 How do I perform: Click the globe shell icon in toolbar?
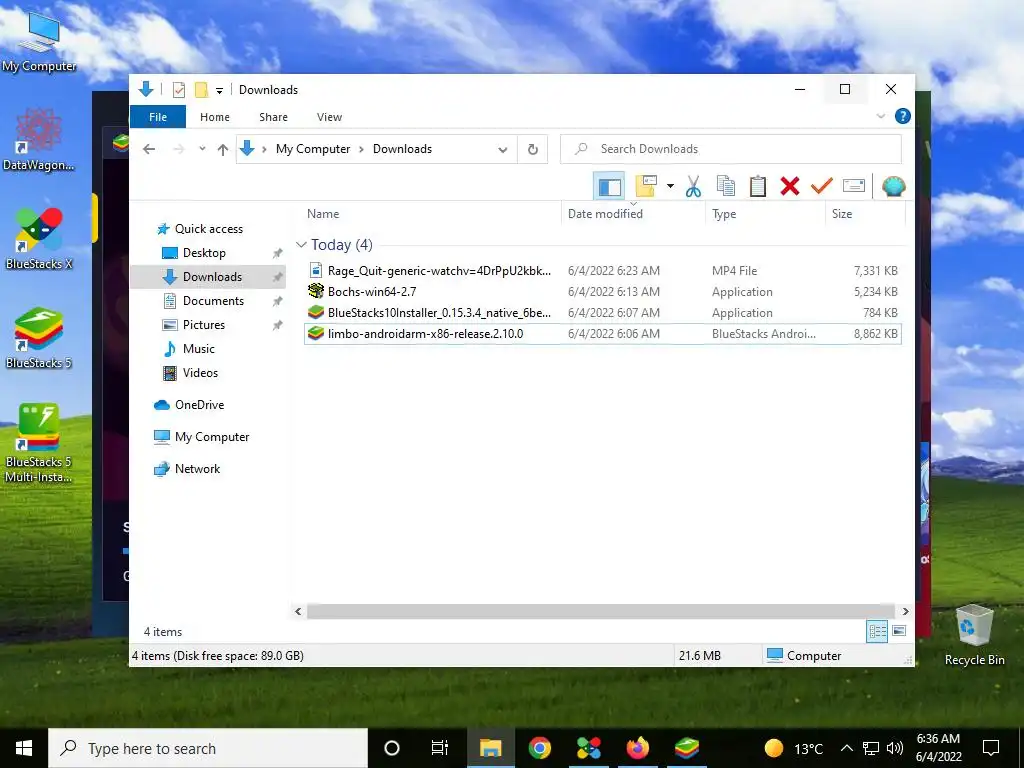pyautogui.click(x=893, y=186)
